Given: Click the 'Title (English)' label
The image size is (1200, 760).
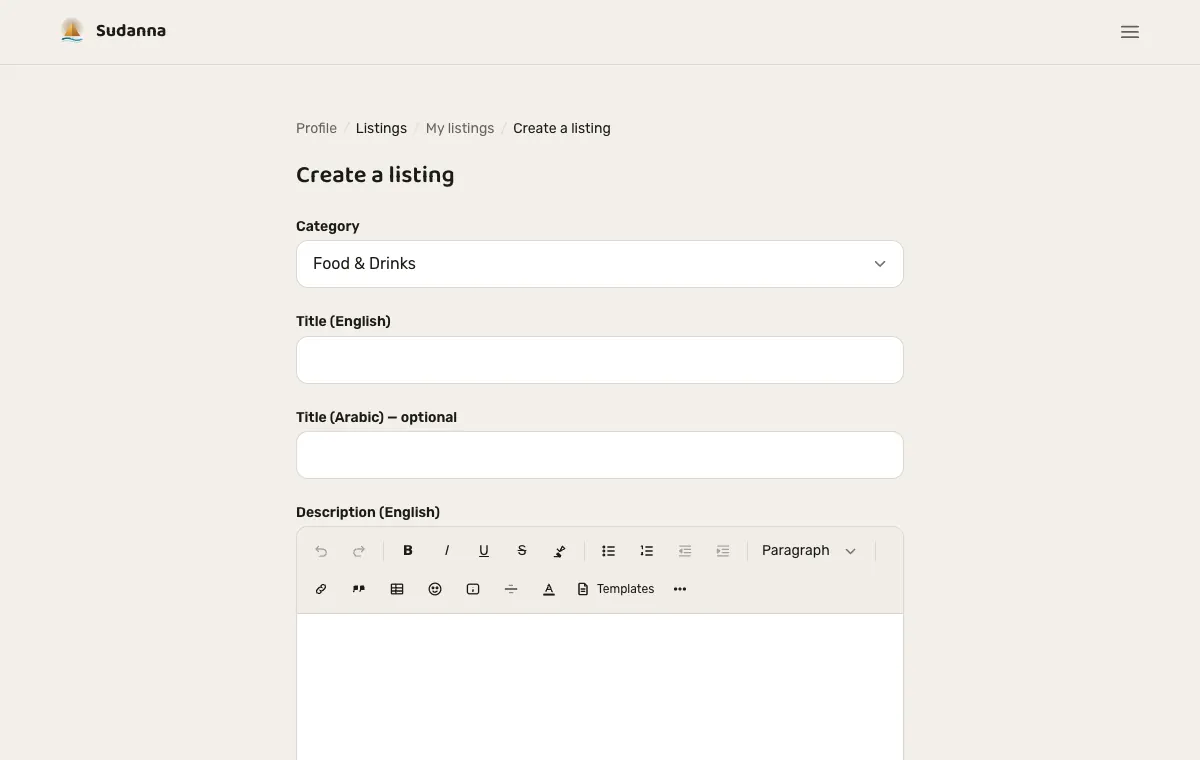Looking at the screenshot, I should click(343, 321).
